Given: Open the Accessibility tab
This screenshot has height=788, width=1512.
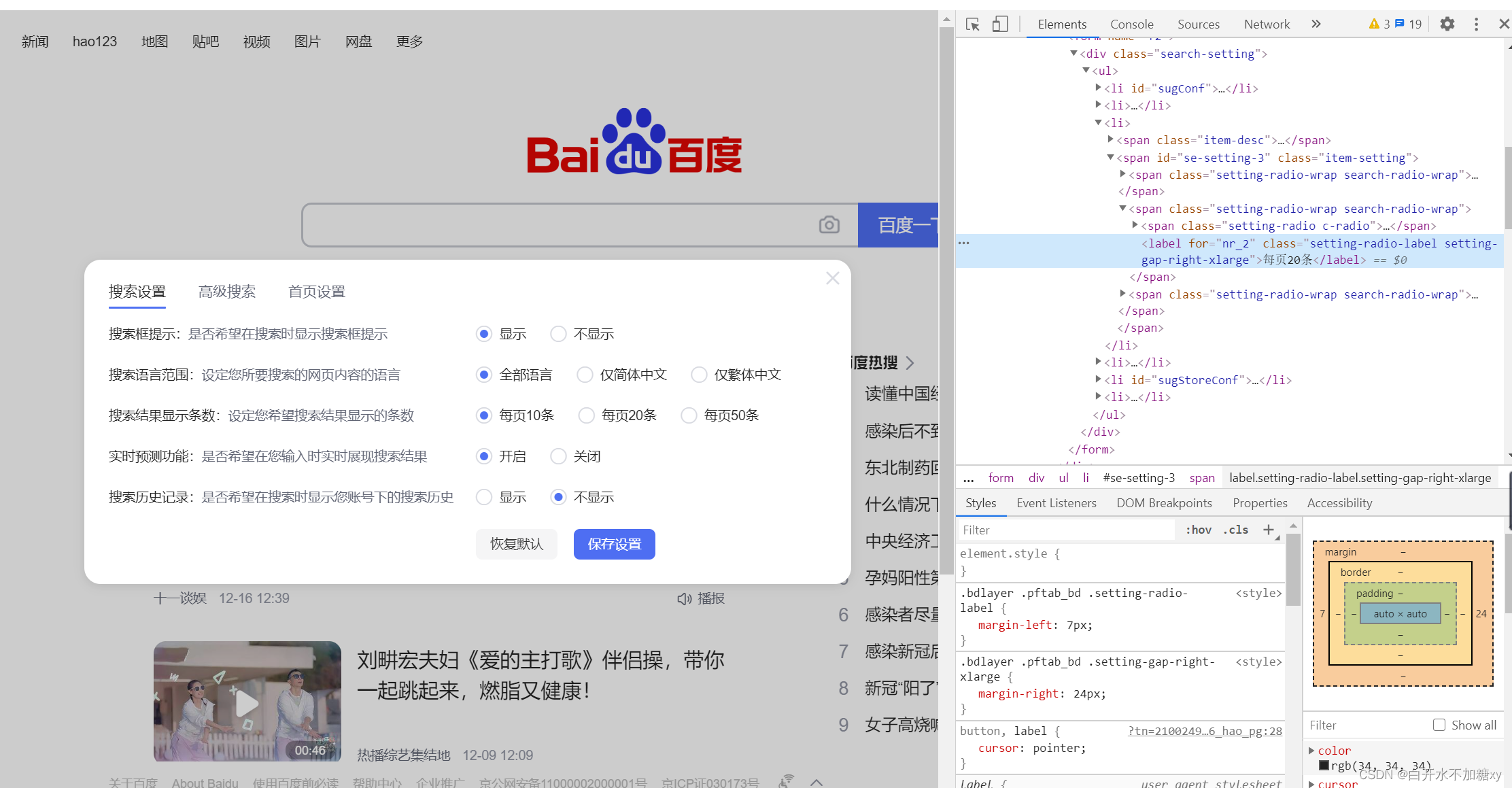Looking at the screenshot, I should [1339, 503].
